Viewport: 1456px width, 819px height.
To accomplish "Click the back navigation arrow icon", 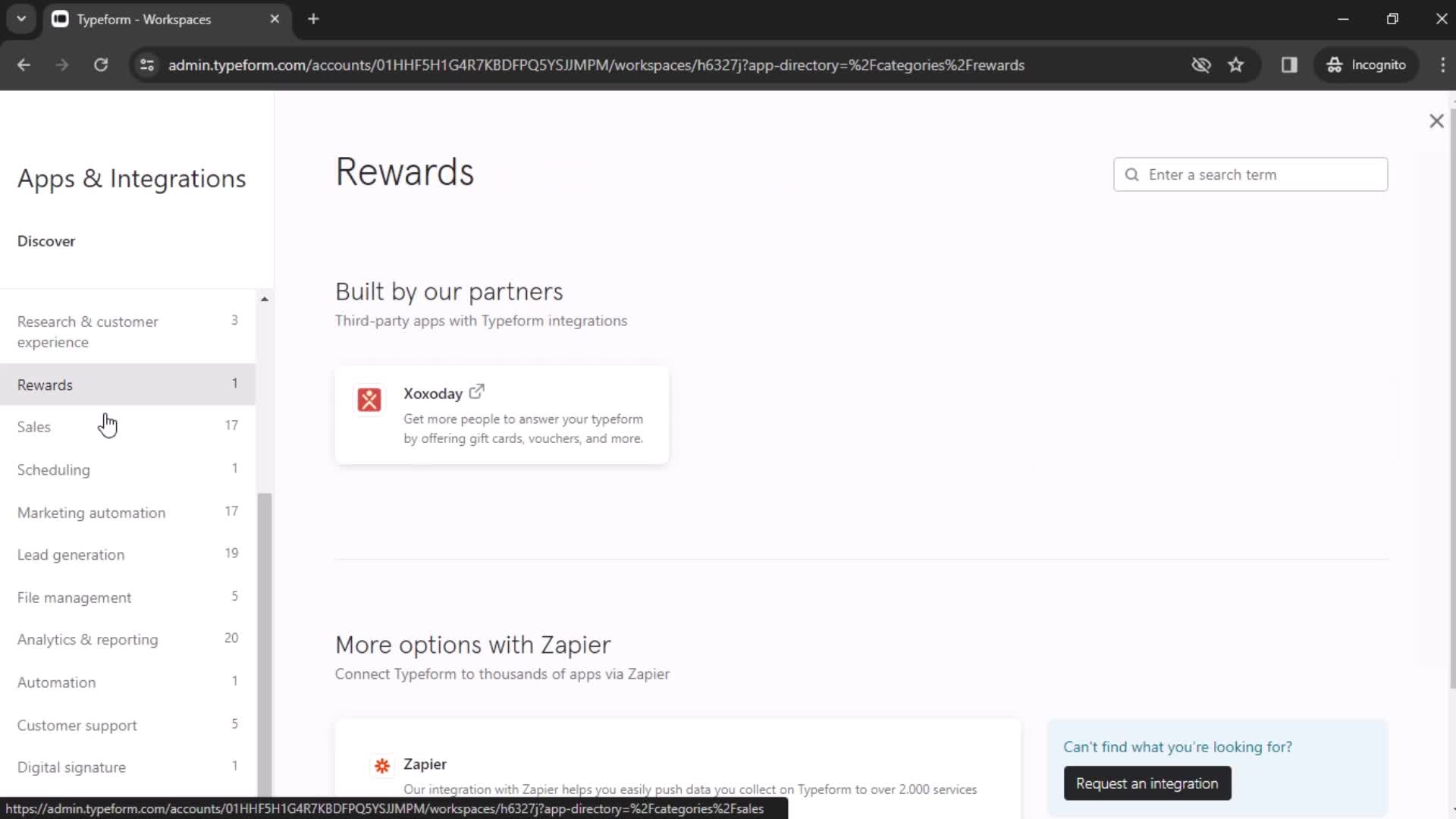I will (x=23, y=65).
